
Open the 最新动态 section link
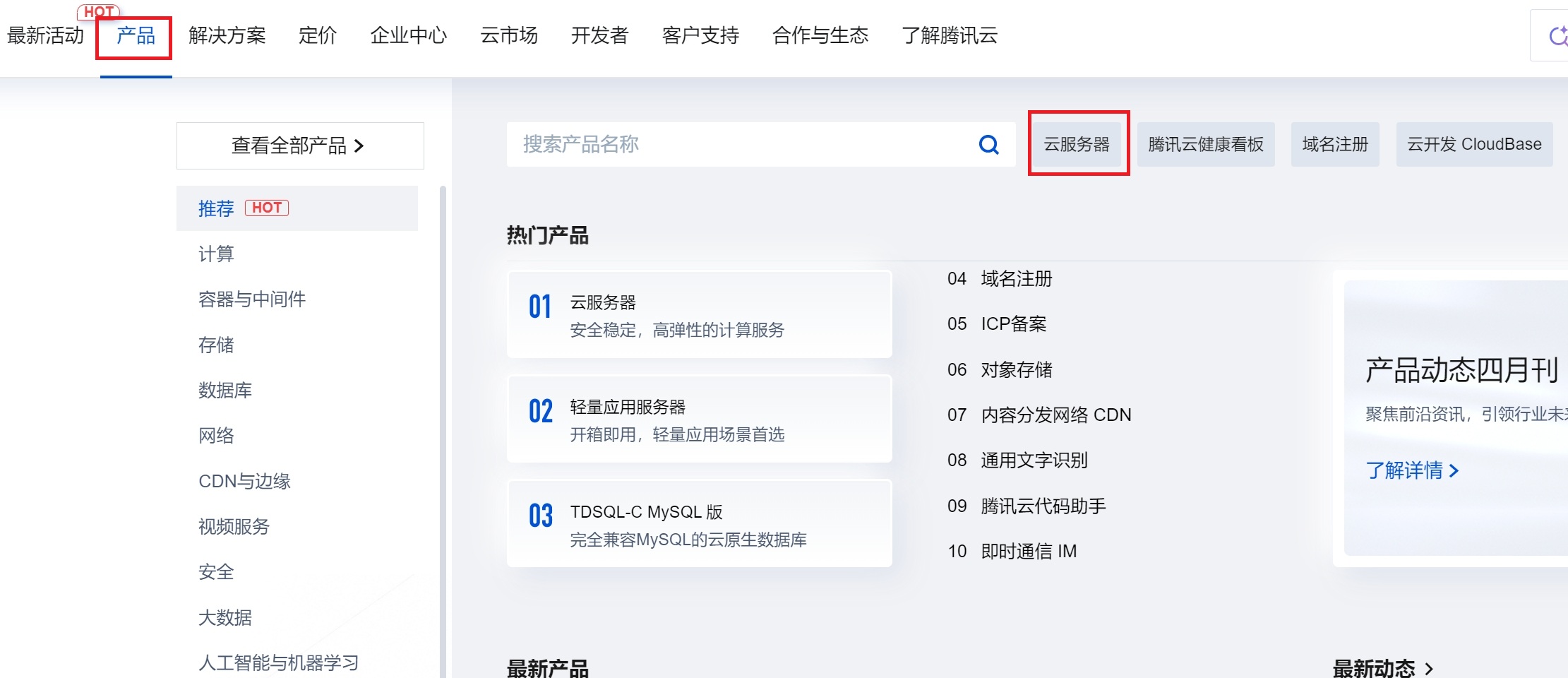(x=1382, y=668)
